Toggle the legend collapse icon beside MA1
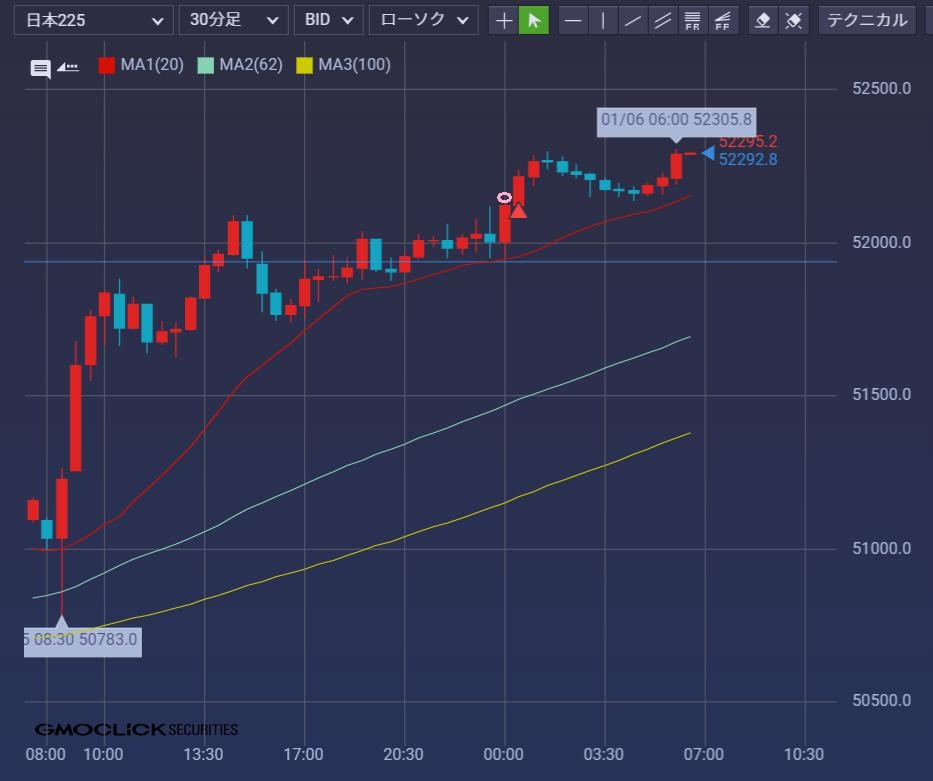This screenshot has height=781, width=933. tap(68, 67)
